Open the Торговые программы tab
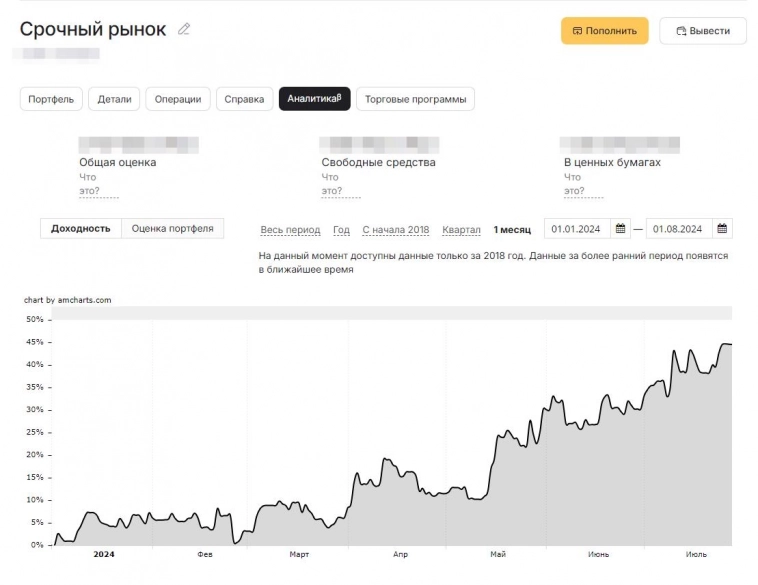This screenshot has width=758, height=585. click(415, 99)
